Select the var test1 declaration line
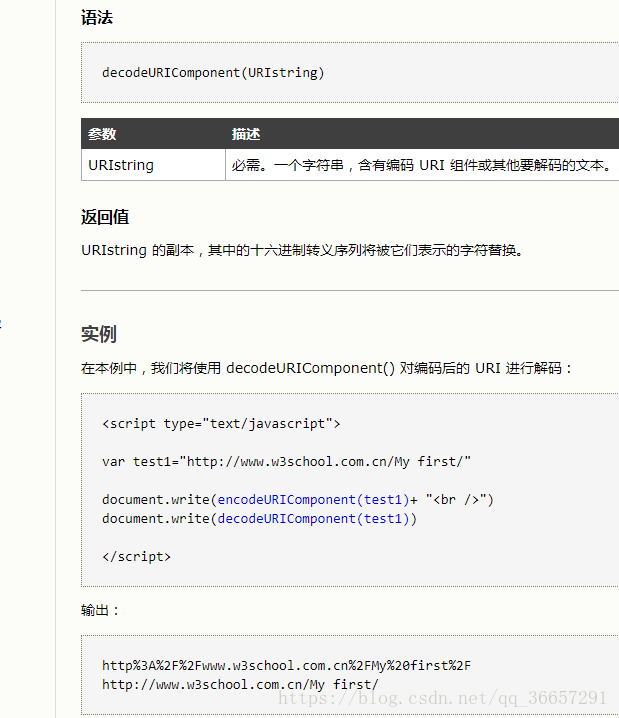The height and width of the screenshot is (718, 619). click(287, 462)
